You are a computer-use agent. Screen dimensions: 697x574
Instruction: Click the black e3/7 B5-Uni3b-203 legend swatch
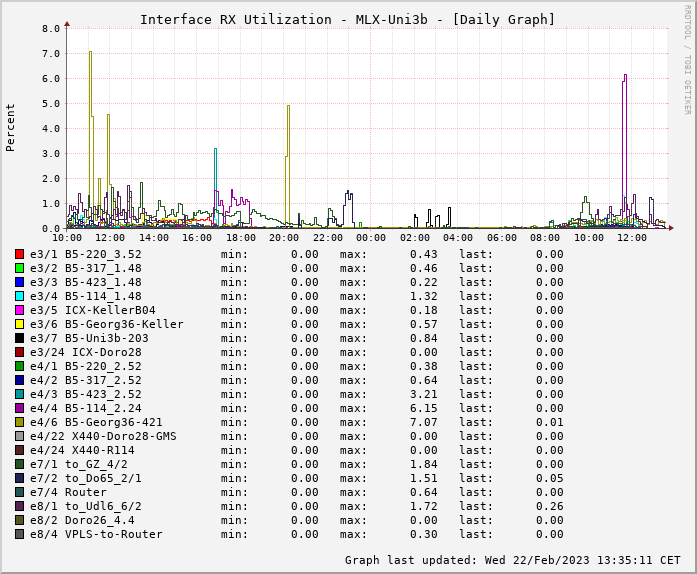(19, 338)
